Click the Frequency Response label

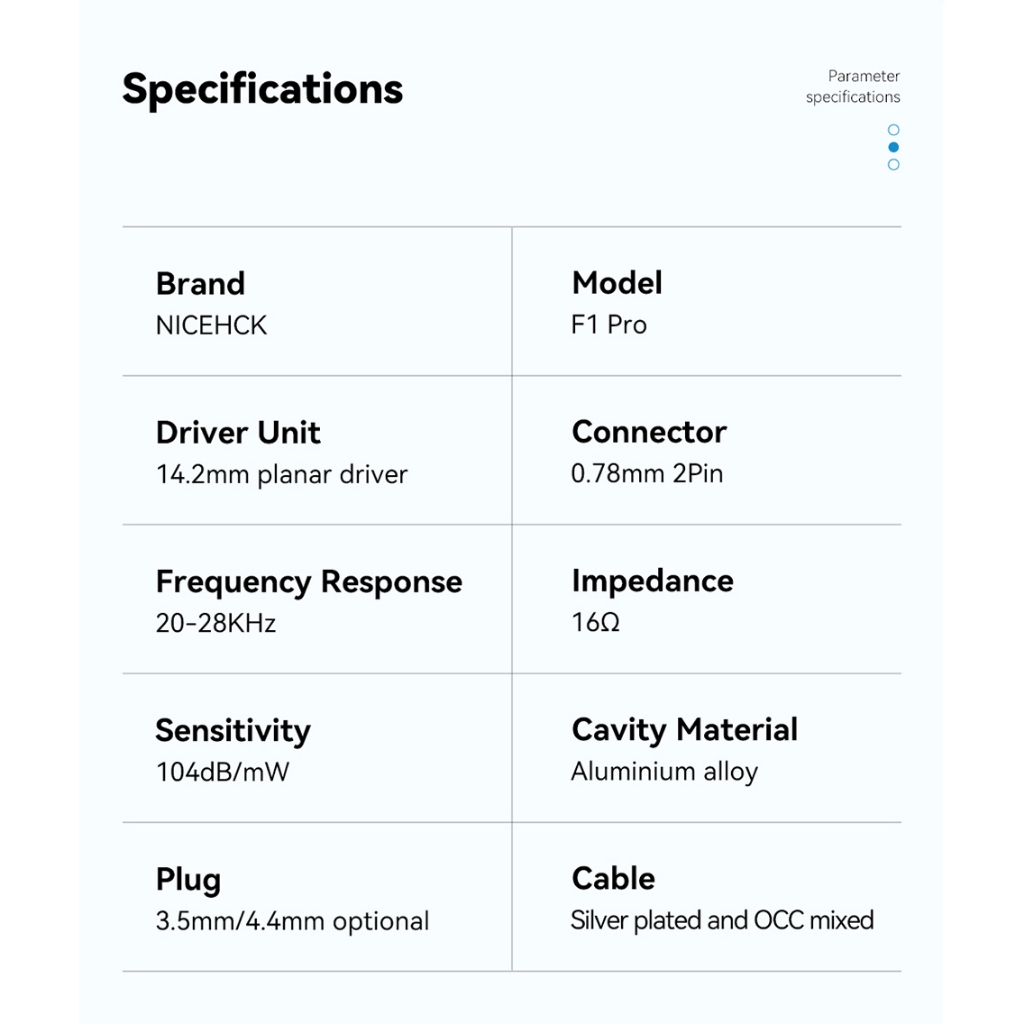click(308, 582)
